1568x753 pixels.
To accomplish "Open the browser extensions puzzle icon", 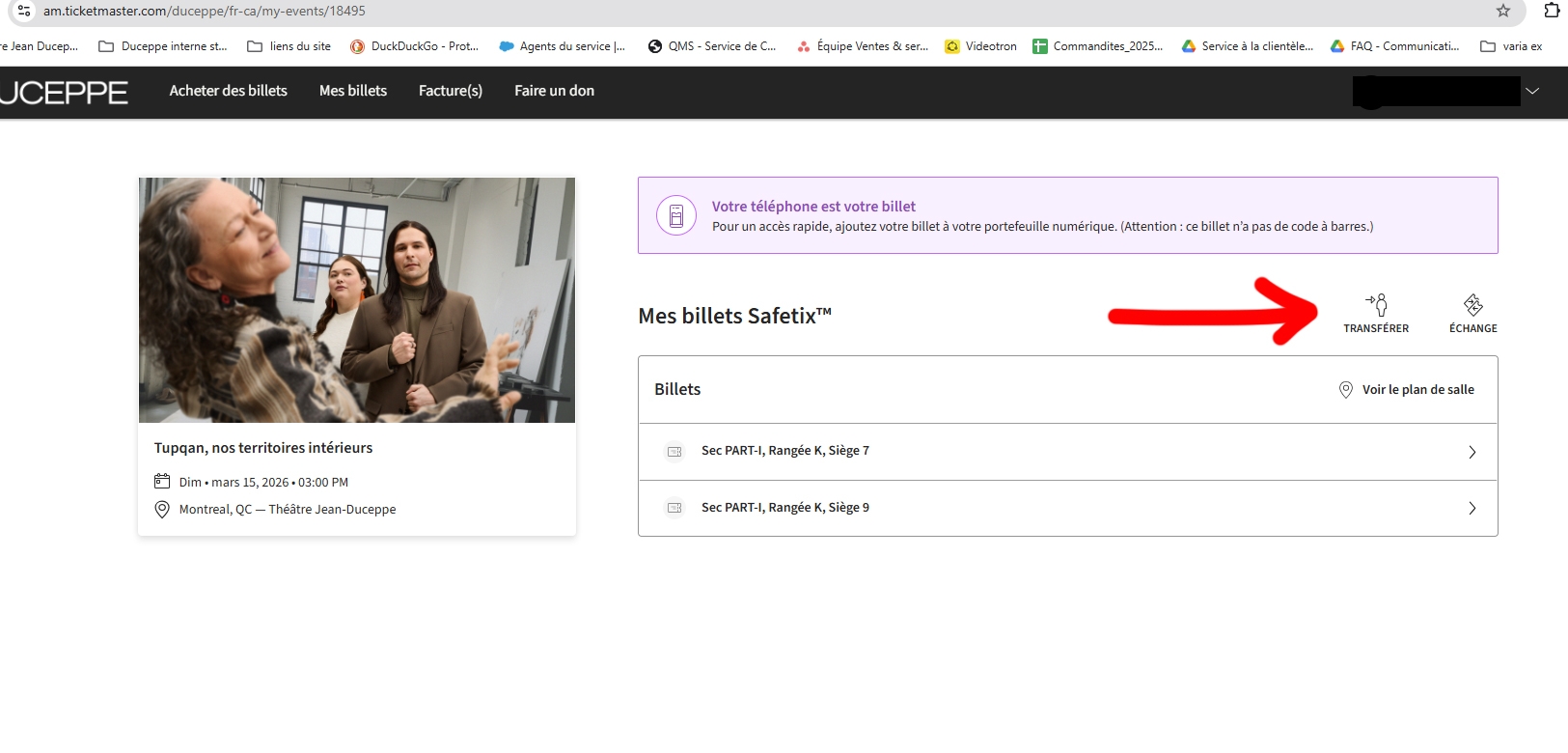I will click(x=1552, y=11).
